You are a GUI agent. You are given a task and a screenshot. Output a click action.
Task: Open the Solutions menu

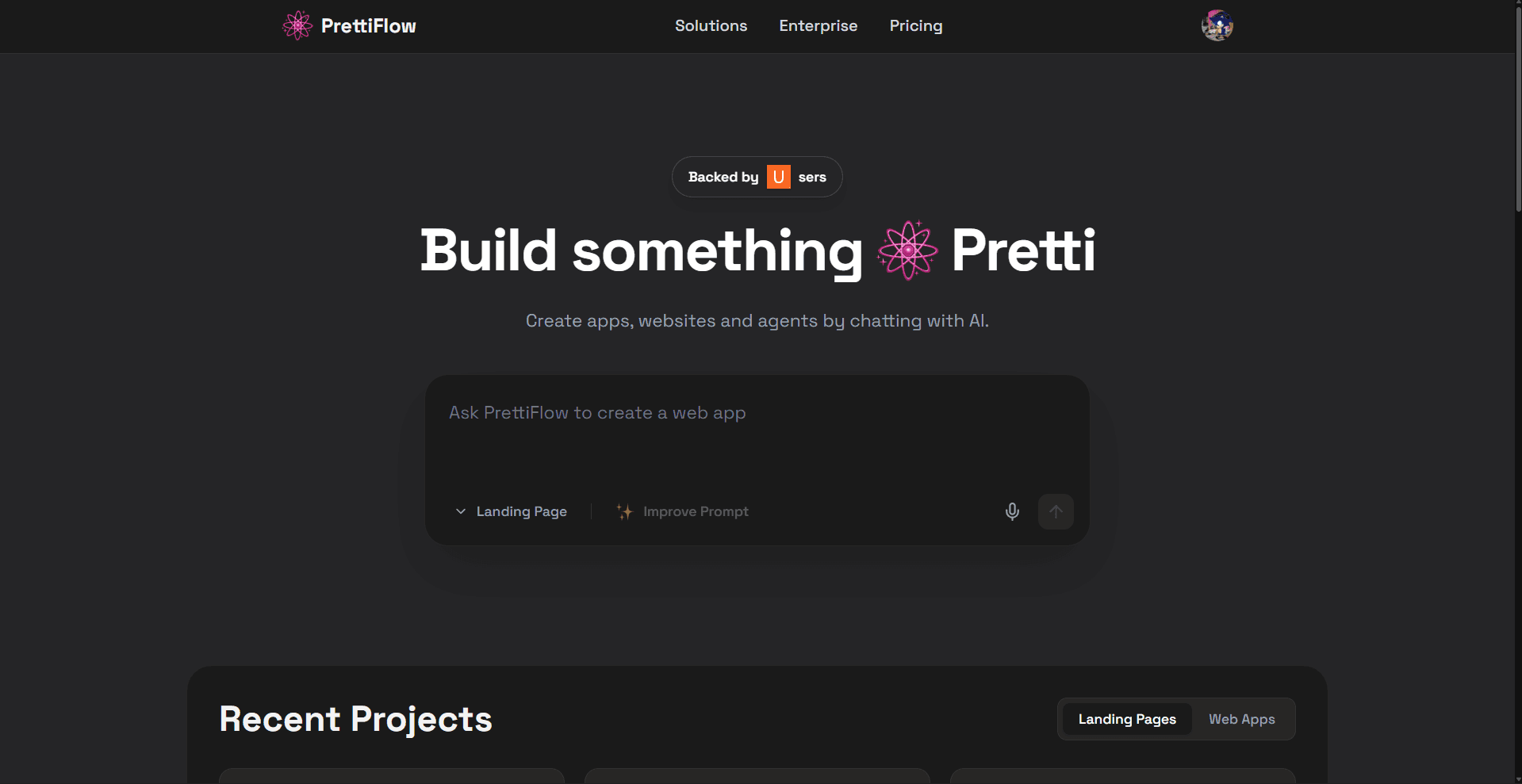click(711, 25)
